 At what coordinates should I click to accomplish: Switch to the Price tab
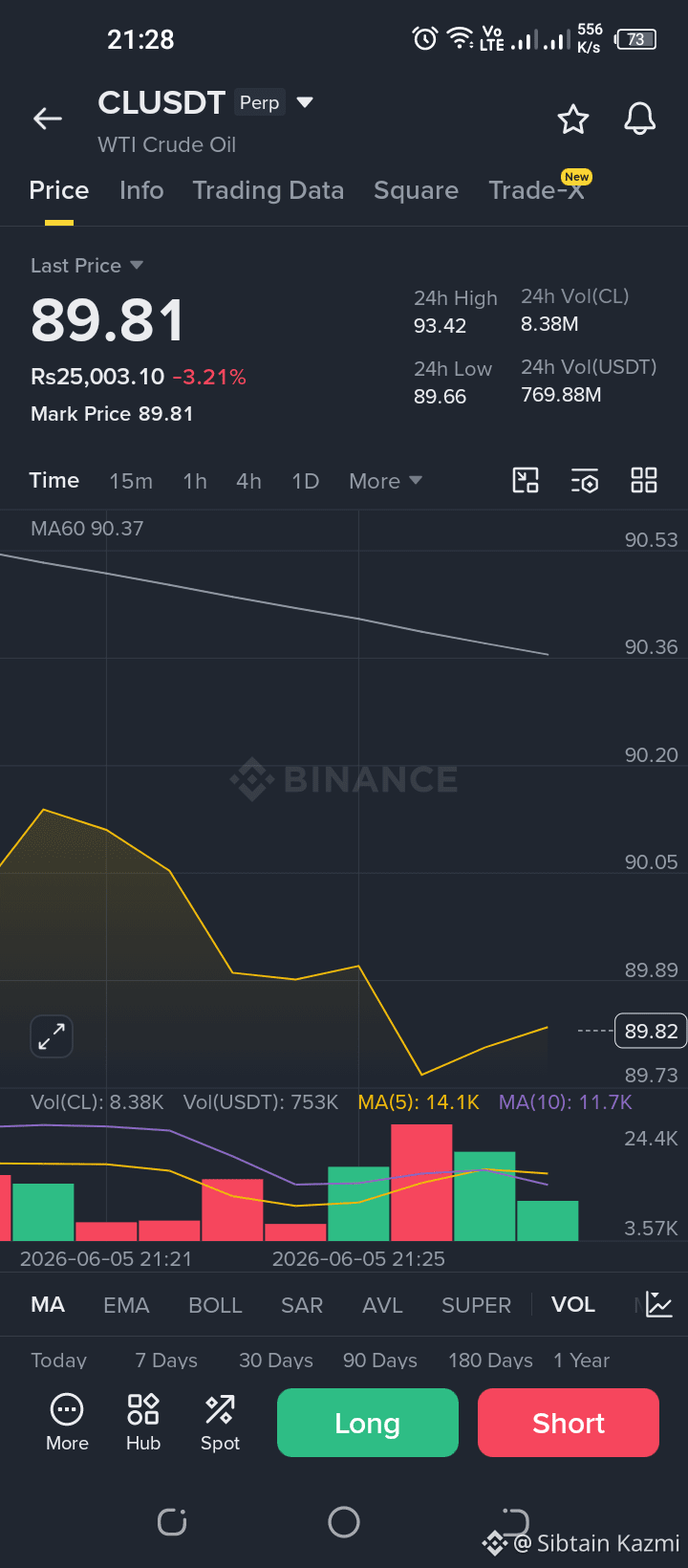(59, 190)
